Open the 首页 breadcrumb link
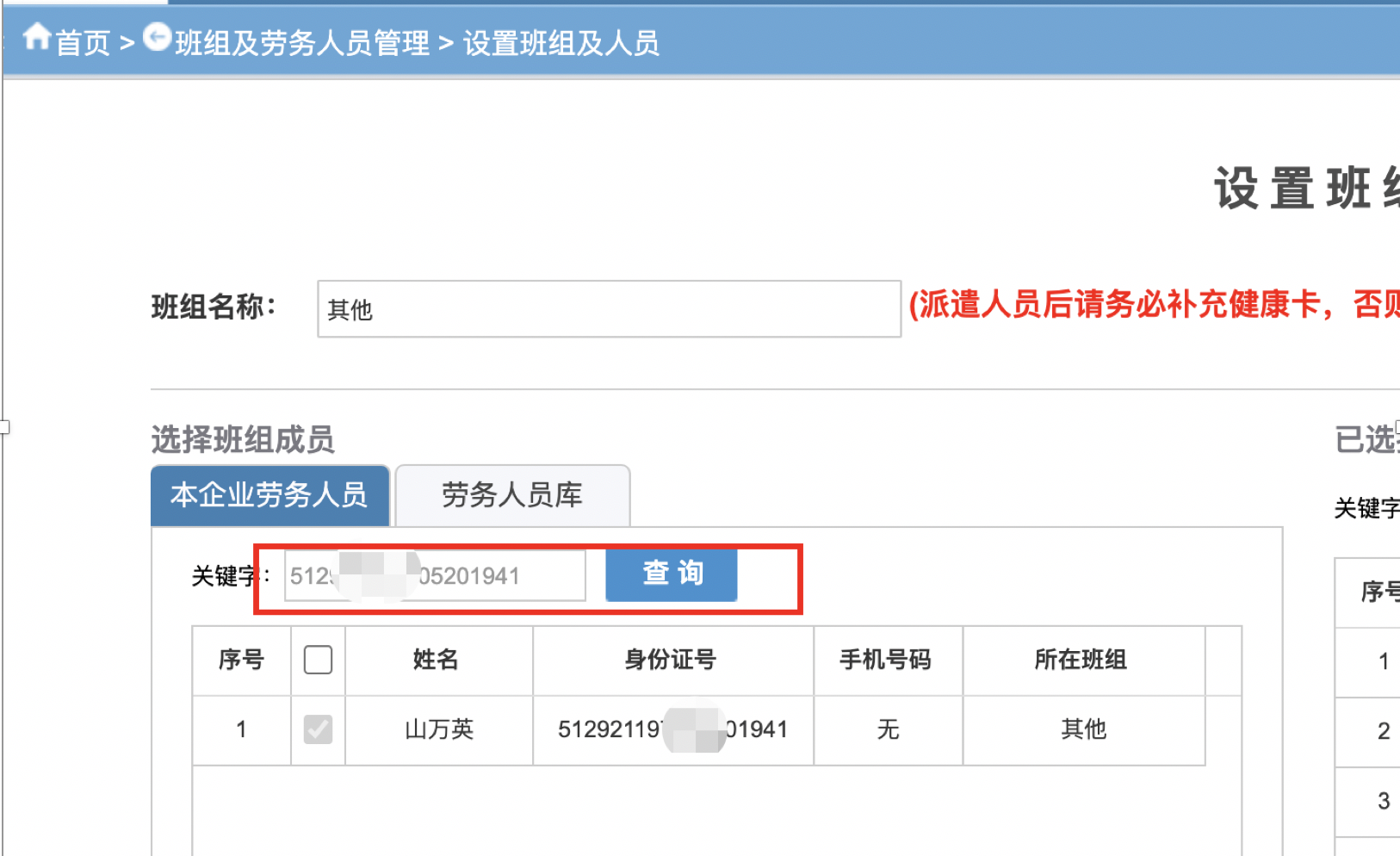1400x856 pixels. point(83,43)
